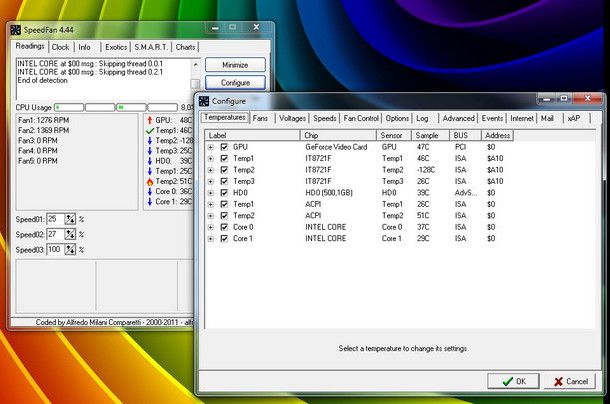The height and width of the screenshot is (404, 610).
Task: Expand the HD0 tree row
Action: coord(211,193)
